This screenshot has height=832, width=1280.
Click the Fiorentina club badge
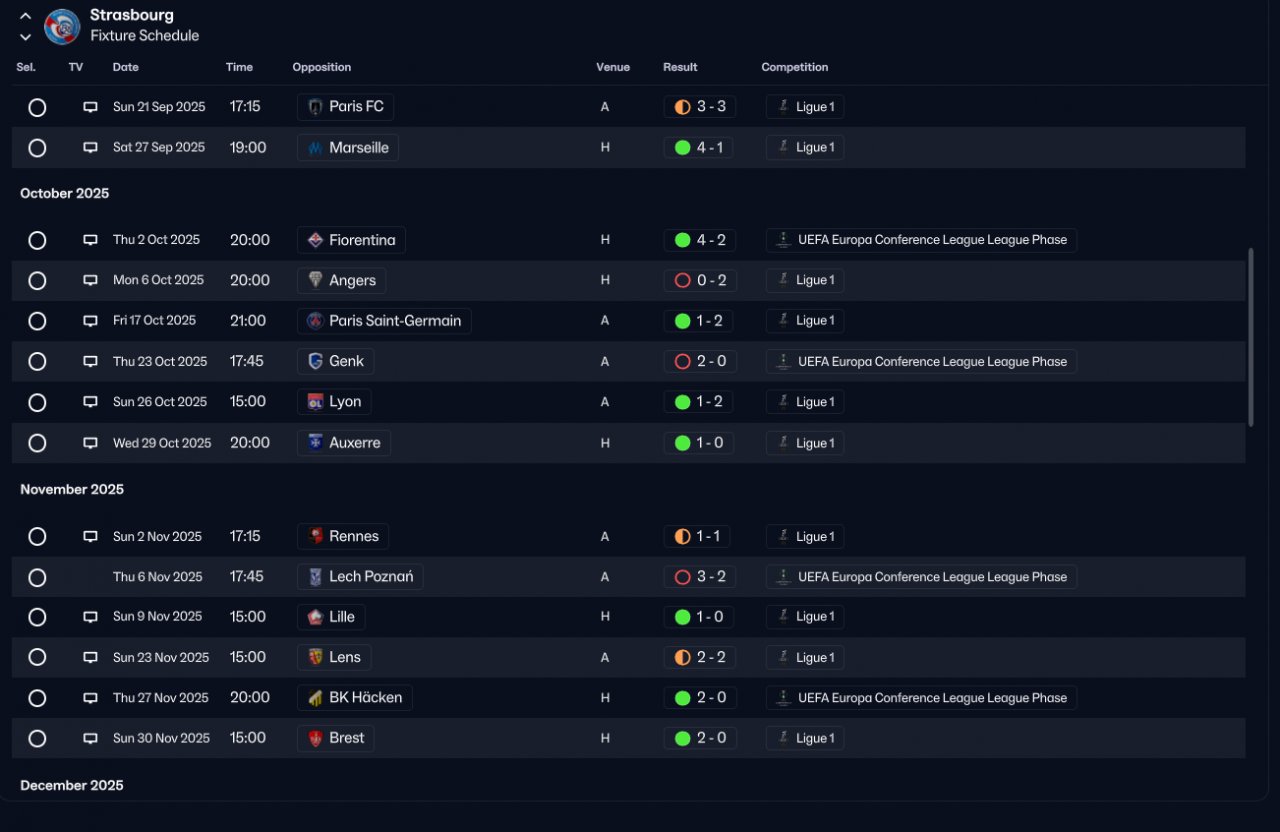point(315,240)
